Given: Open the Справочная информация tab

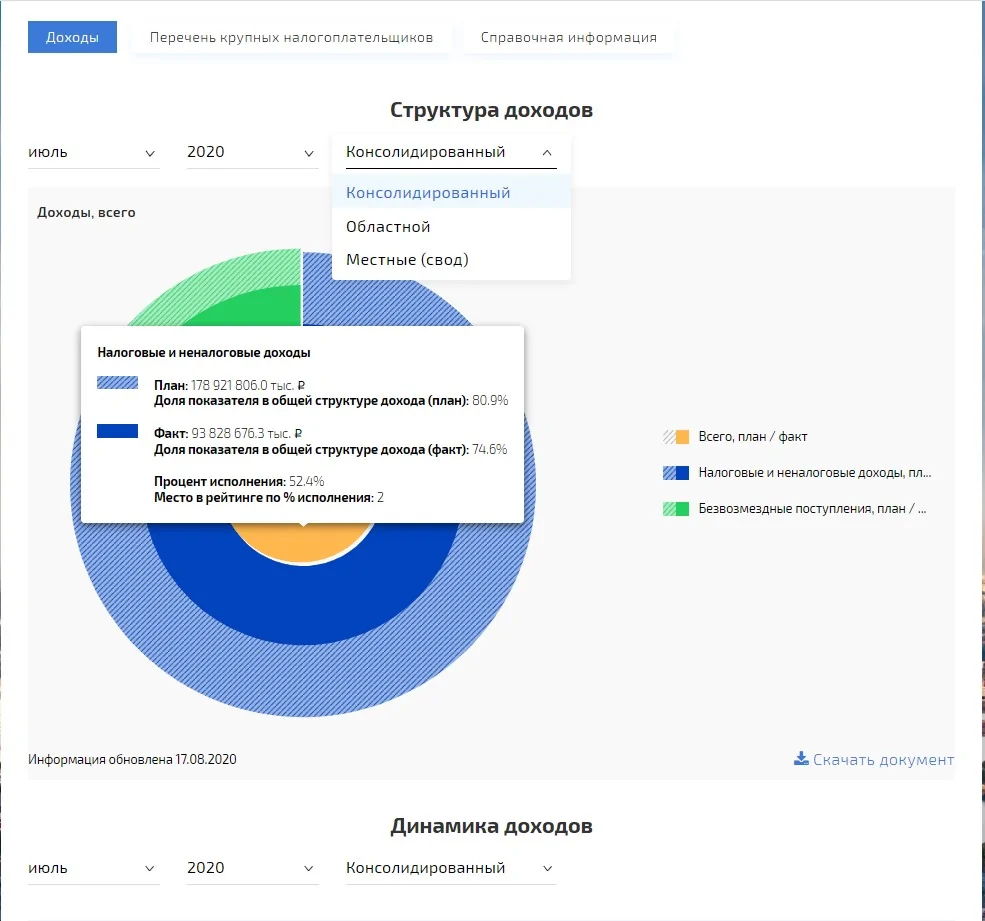Looking at the screenshot, I should 569,37.
